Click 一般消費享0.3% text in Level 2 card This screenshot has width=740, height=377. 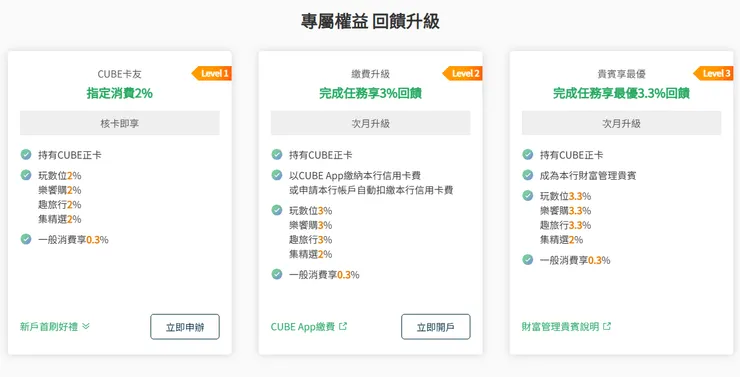tap(324, 275)
